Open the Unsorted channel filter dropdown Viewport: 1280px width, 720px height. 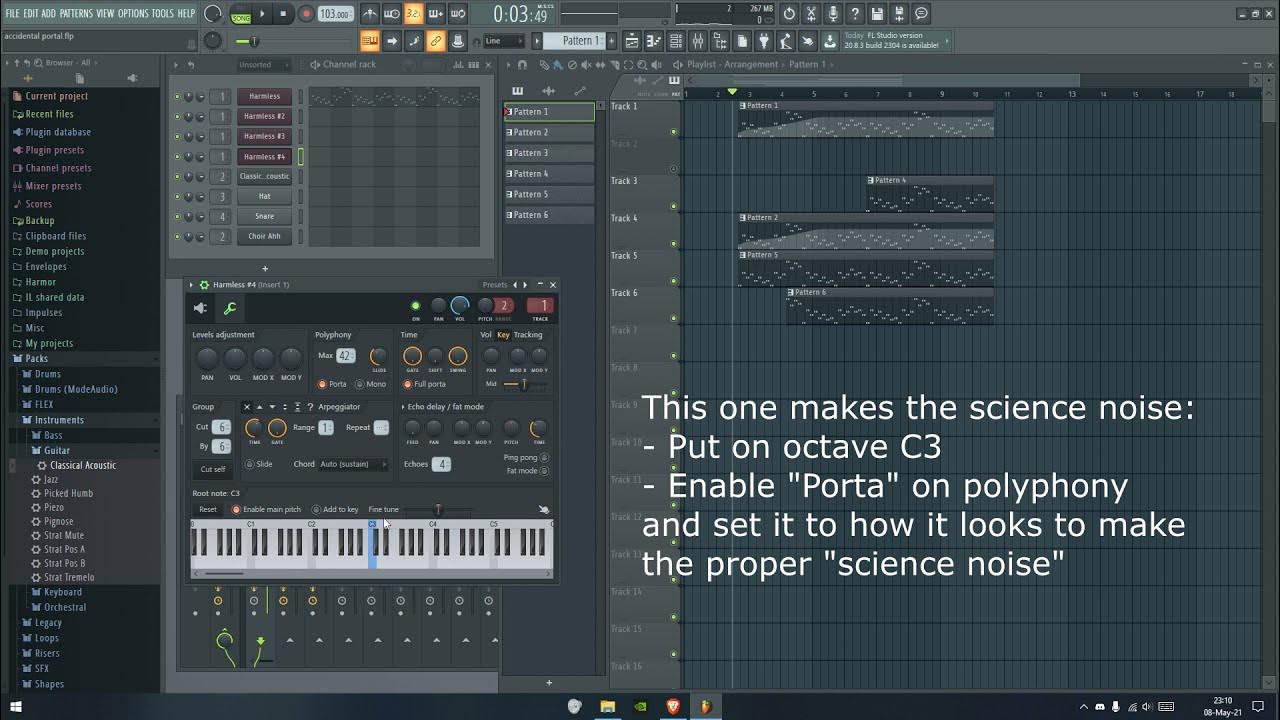point(264,65)
